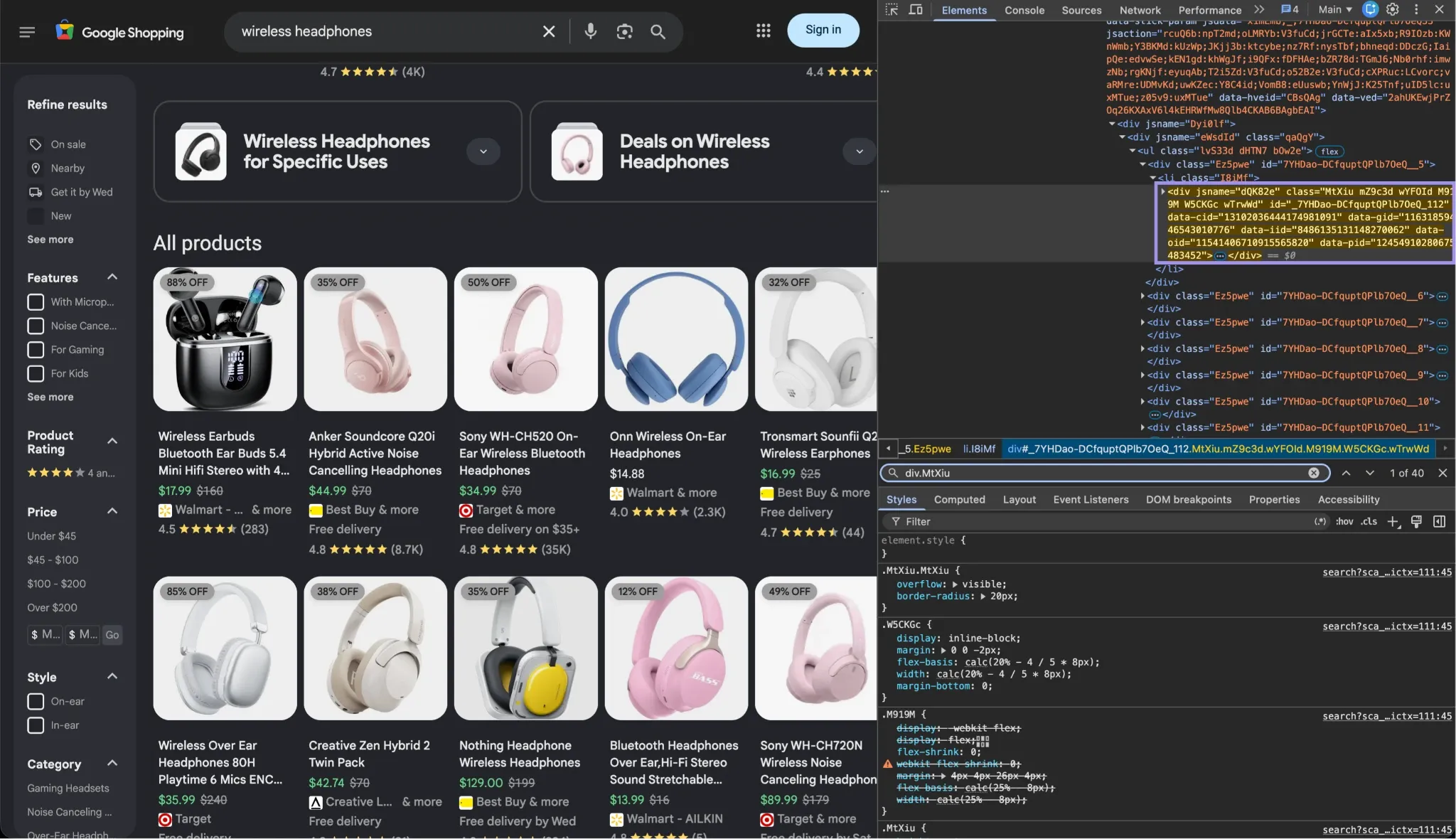Check the On-ear style filter
This screenshot has width=1456, height=839.
pos(36,702)
